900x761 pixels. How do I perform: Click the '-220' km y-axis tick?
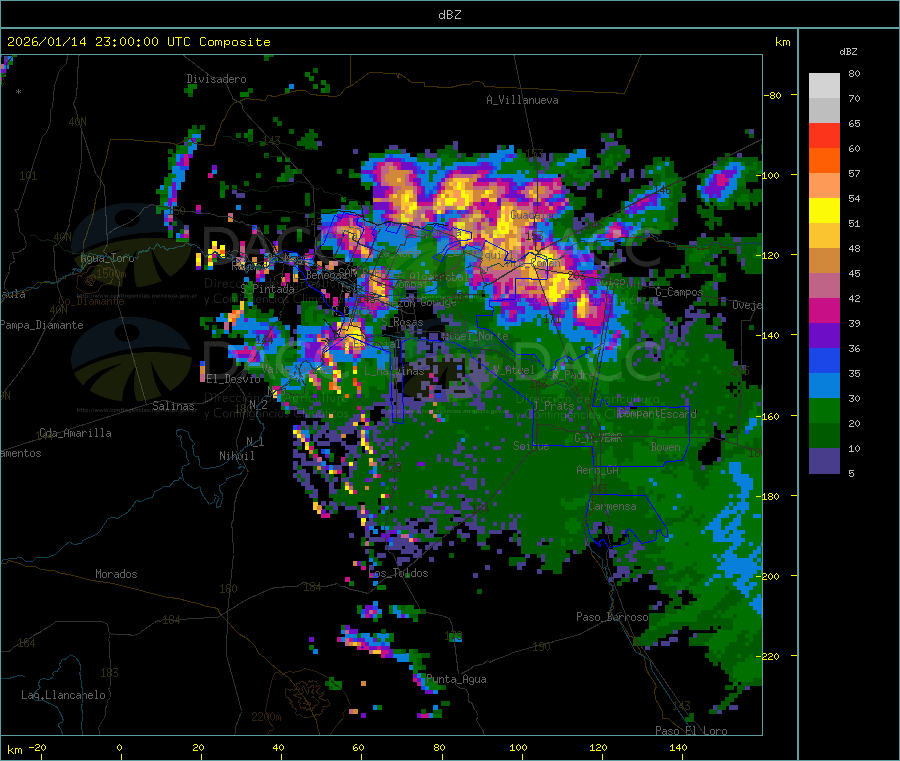769,656
